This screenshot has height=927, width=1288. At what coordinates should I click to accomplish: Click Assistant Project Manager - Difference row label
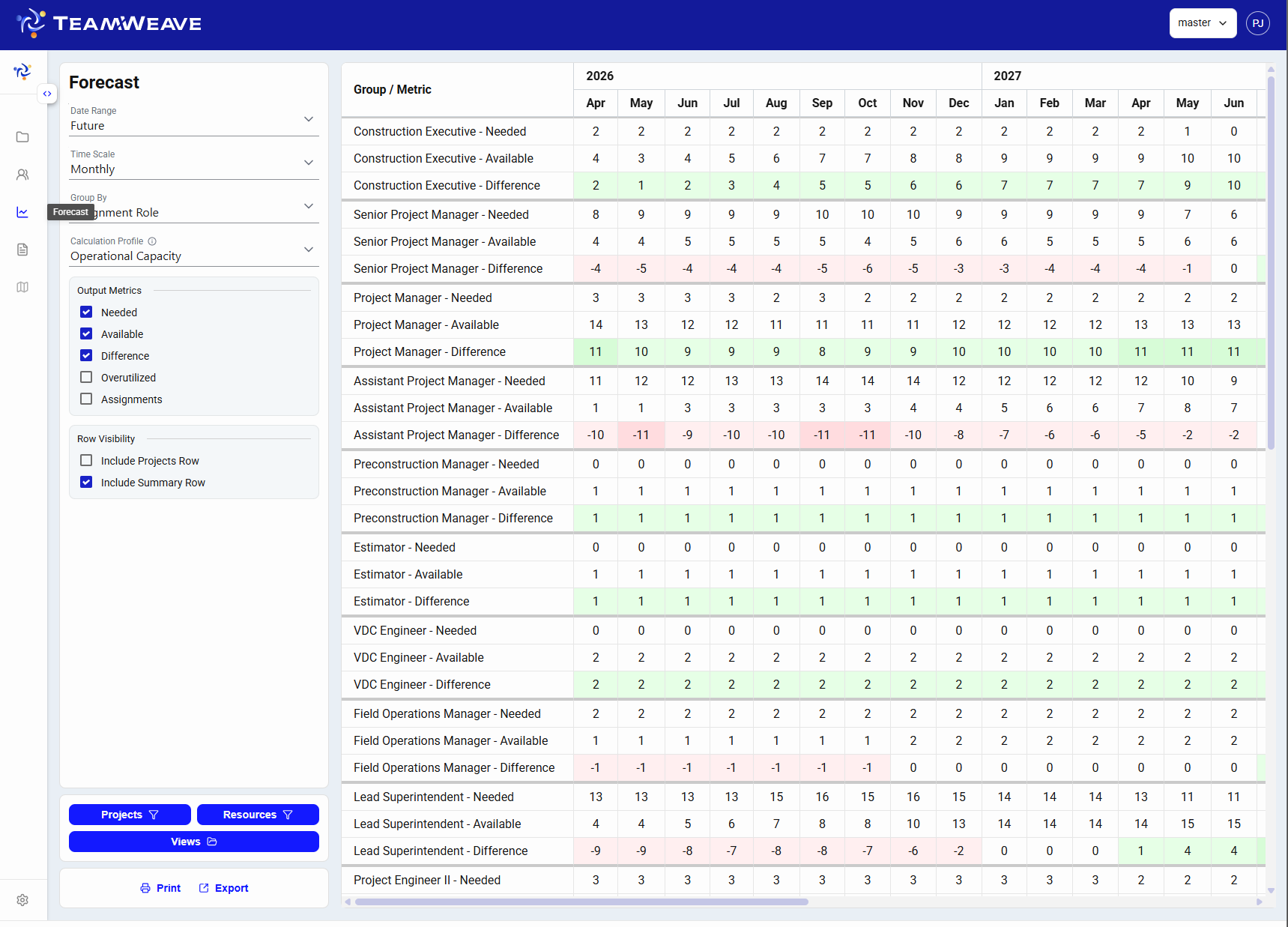point(456,435)
